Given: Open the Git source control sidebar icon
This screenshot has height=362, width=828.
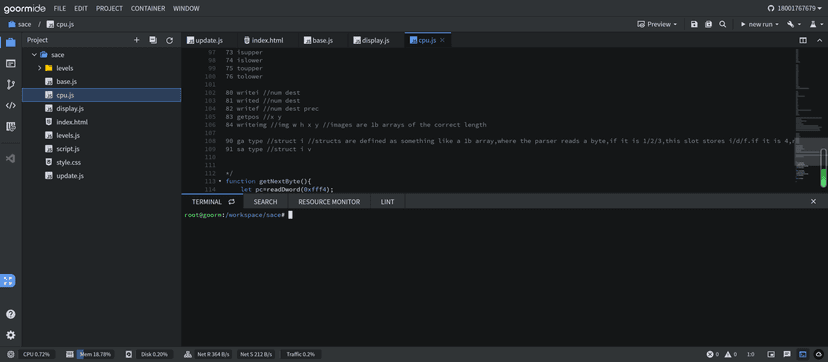Looking at the screenshot, I should tap(11, 84).
